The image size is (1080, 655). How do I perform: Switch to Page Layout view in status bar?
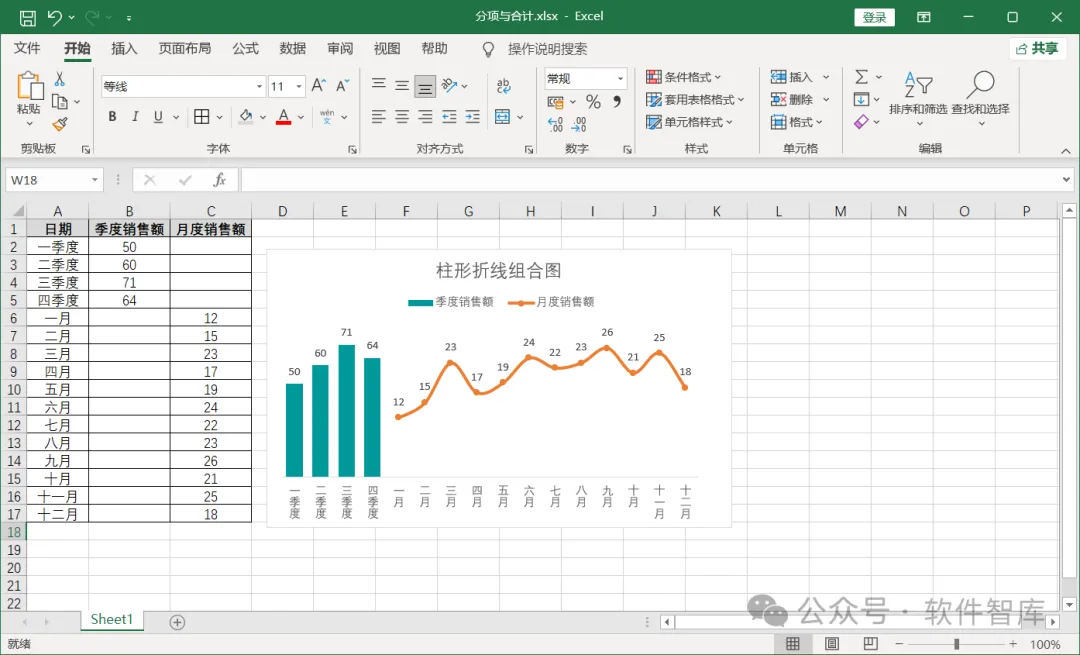[x=832, y=644]
